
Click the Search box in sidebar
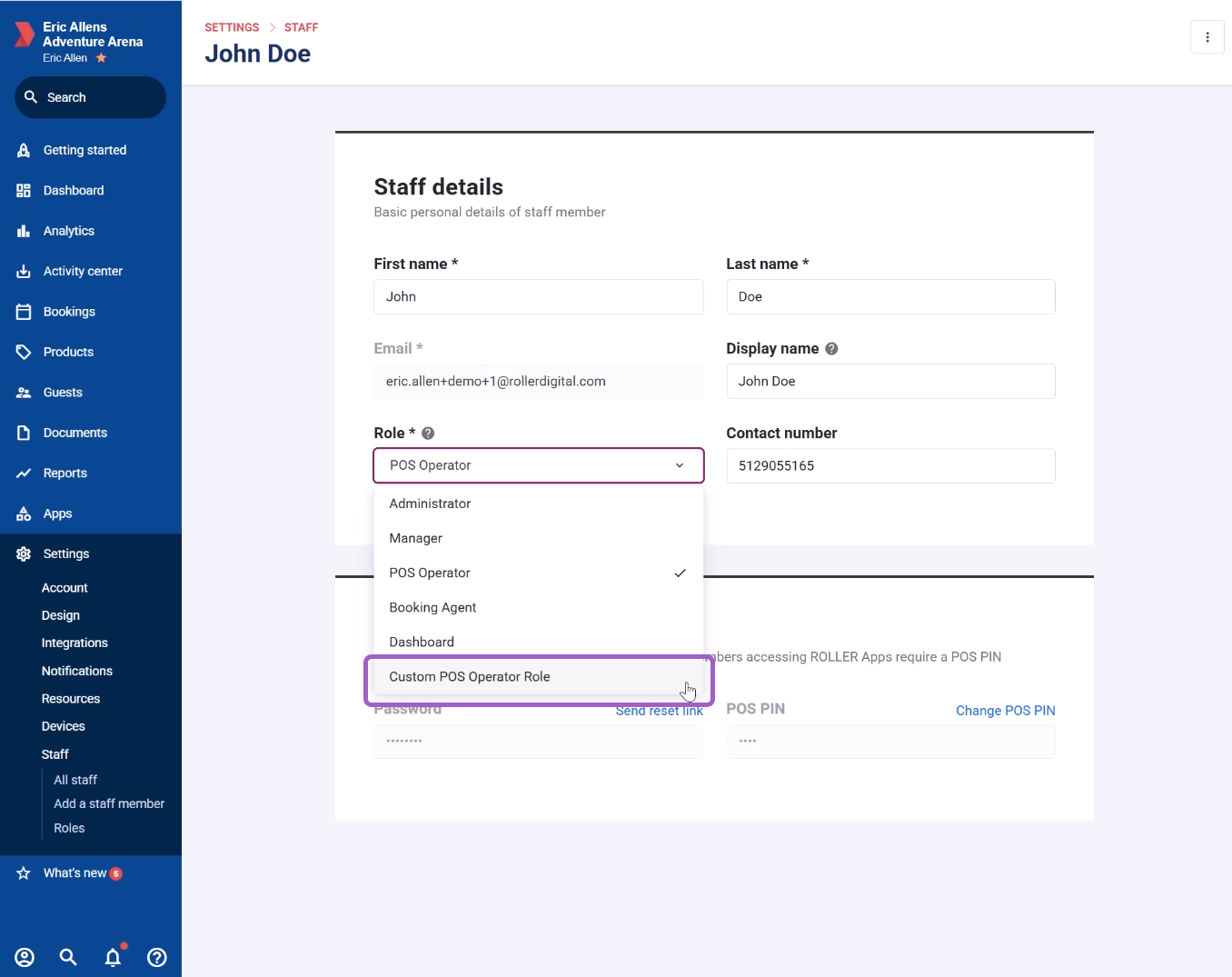coord(91,97)
